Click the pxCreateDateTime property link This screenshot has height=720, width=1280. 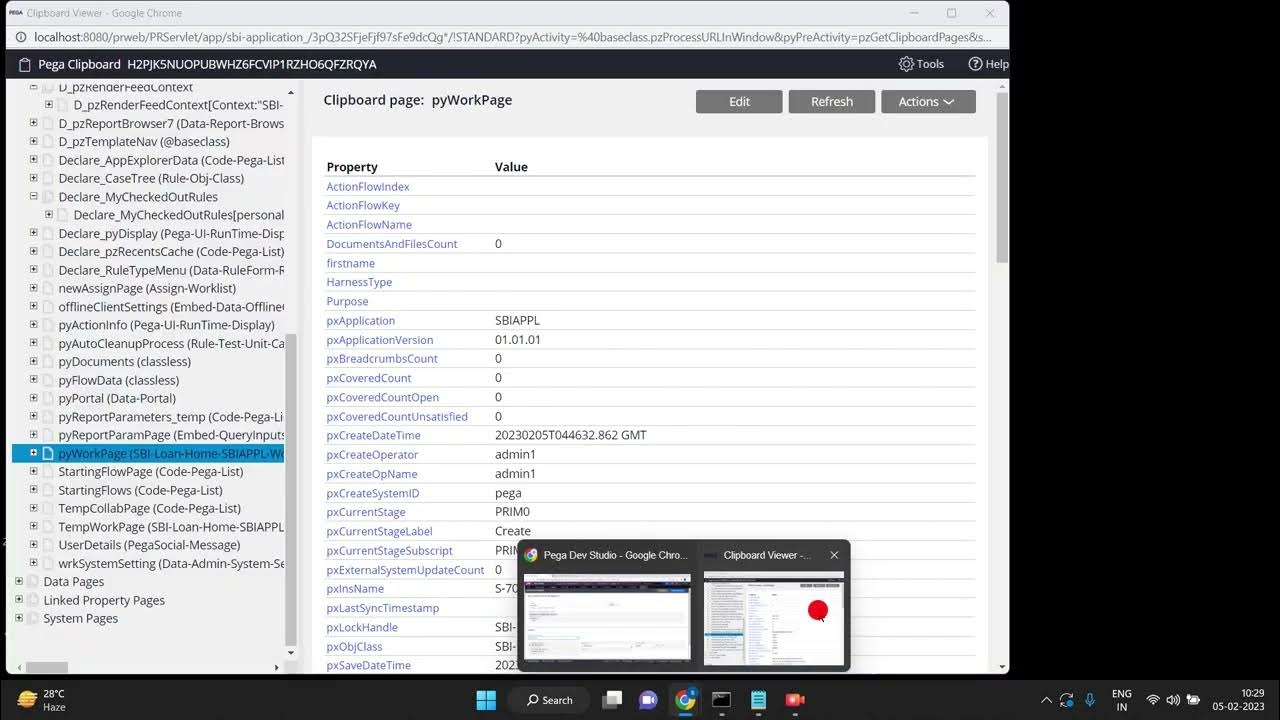click(373, 436)
